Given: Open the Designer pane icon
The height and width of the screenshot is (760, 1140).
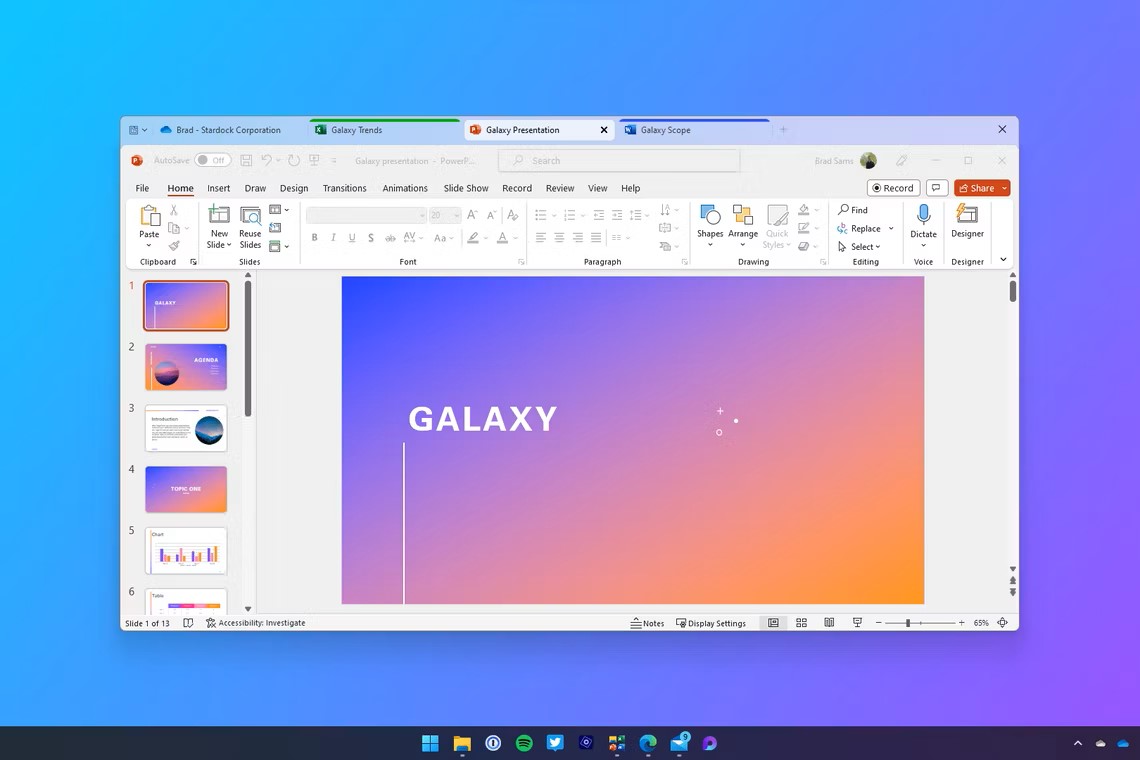Looking at the screenshot, I should [x=967, y=215].
